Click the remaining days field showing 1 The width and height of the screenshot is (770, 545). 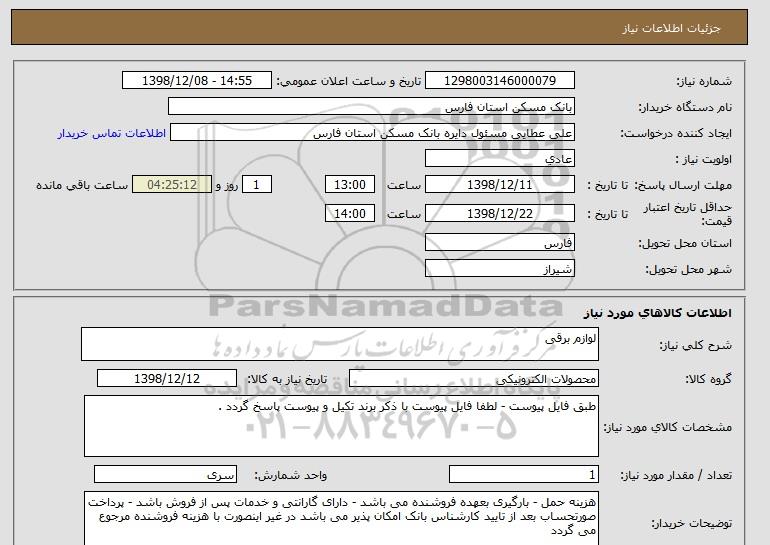click(x=256, y=185)
